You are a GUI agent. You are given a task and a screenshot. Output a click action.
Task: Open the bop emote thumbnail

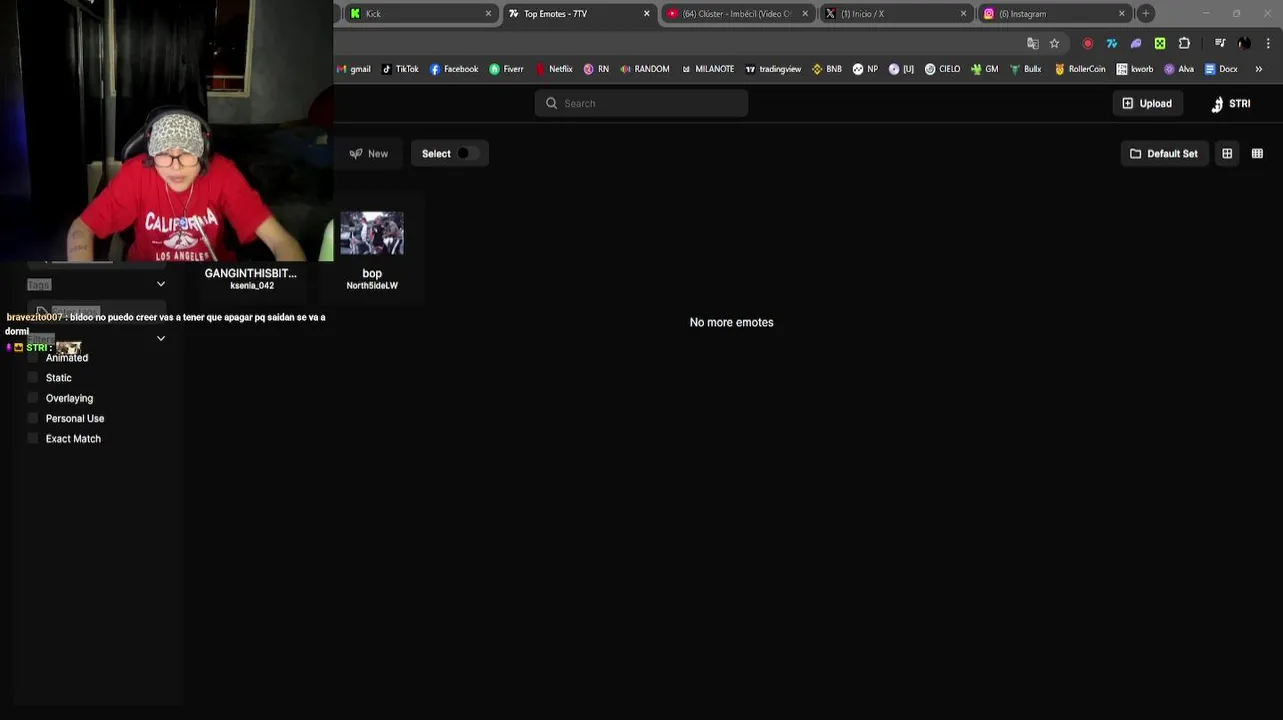(372, 233)
